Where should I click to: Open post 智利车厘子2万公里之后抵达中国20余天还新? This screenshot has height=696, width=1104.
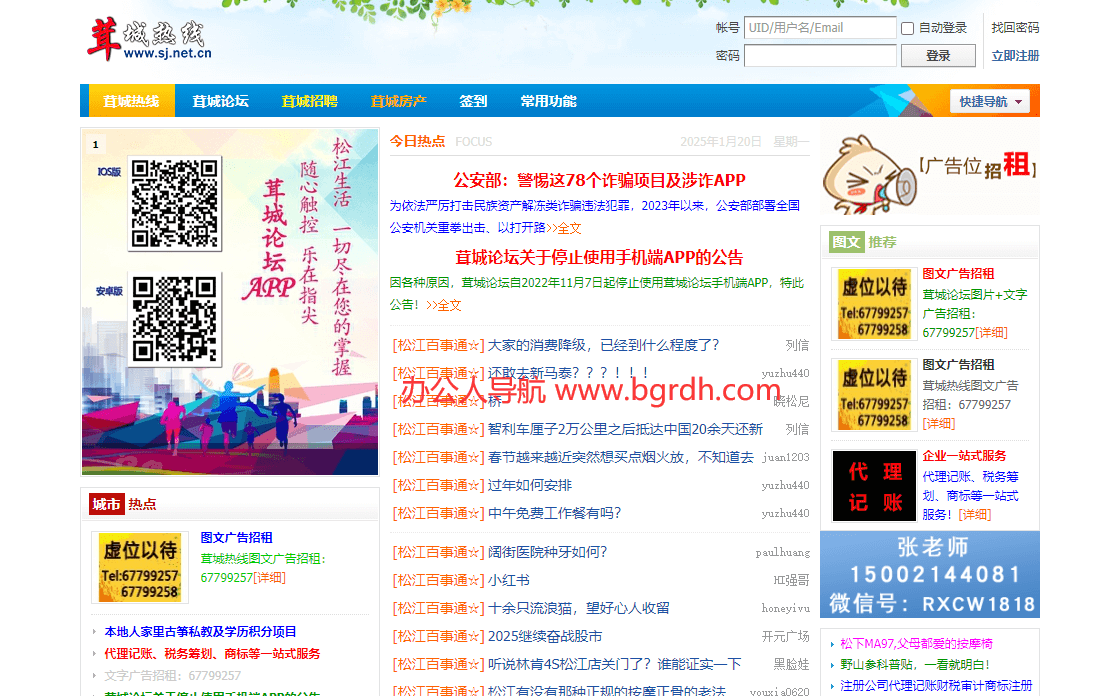(x=625, y=429)
